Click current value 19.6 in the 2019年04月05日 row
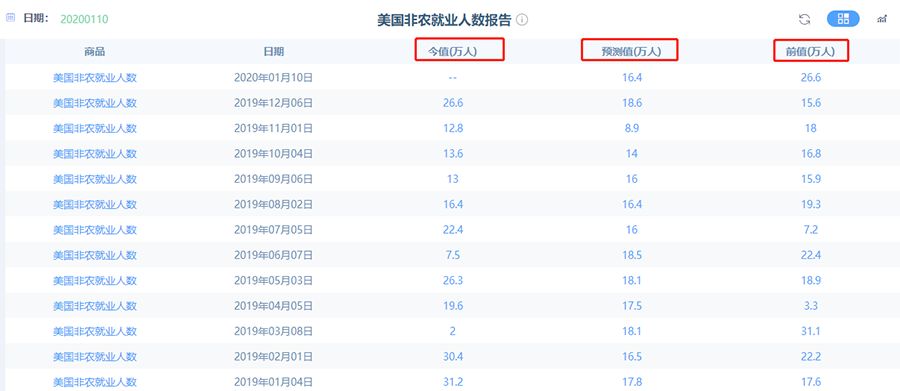 (x=453, y=305)
